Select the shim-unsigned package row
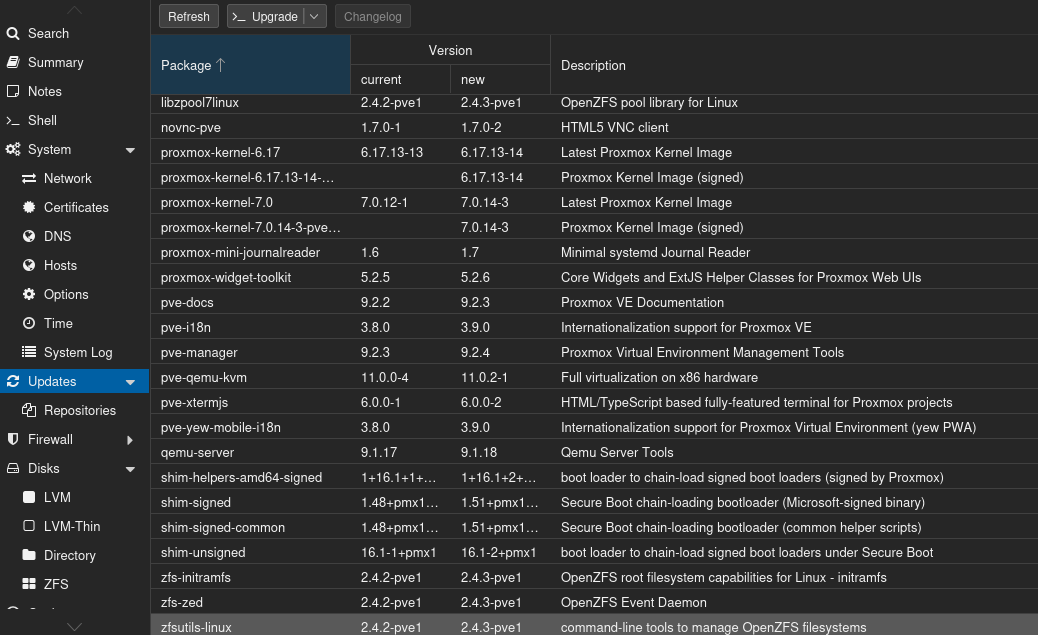Viewport: 1038px width, 635px height. [594, 552]
